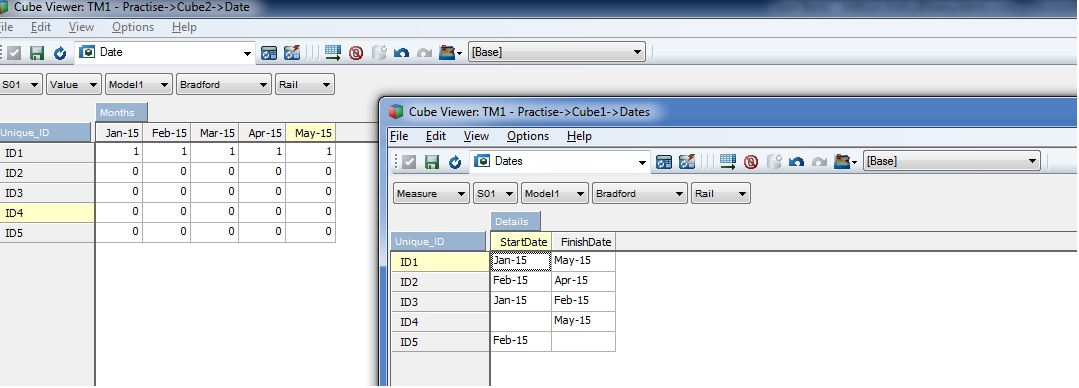Open the Model1 dropdown in Cube2 window
Image resolution: width=1079 pixels, height=388 pixels.
138,85
